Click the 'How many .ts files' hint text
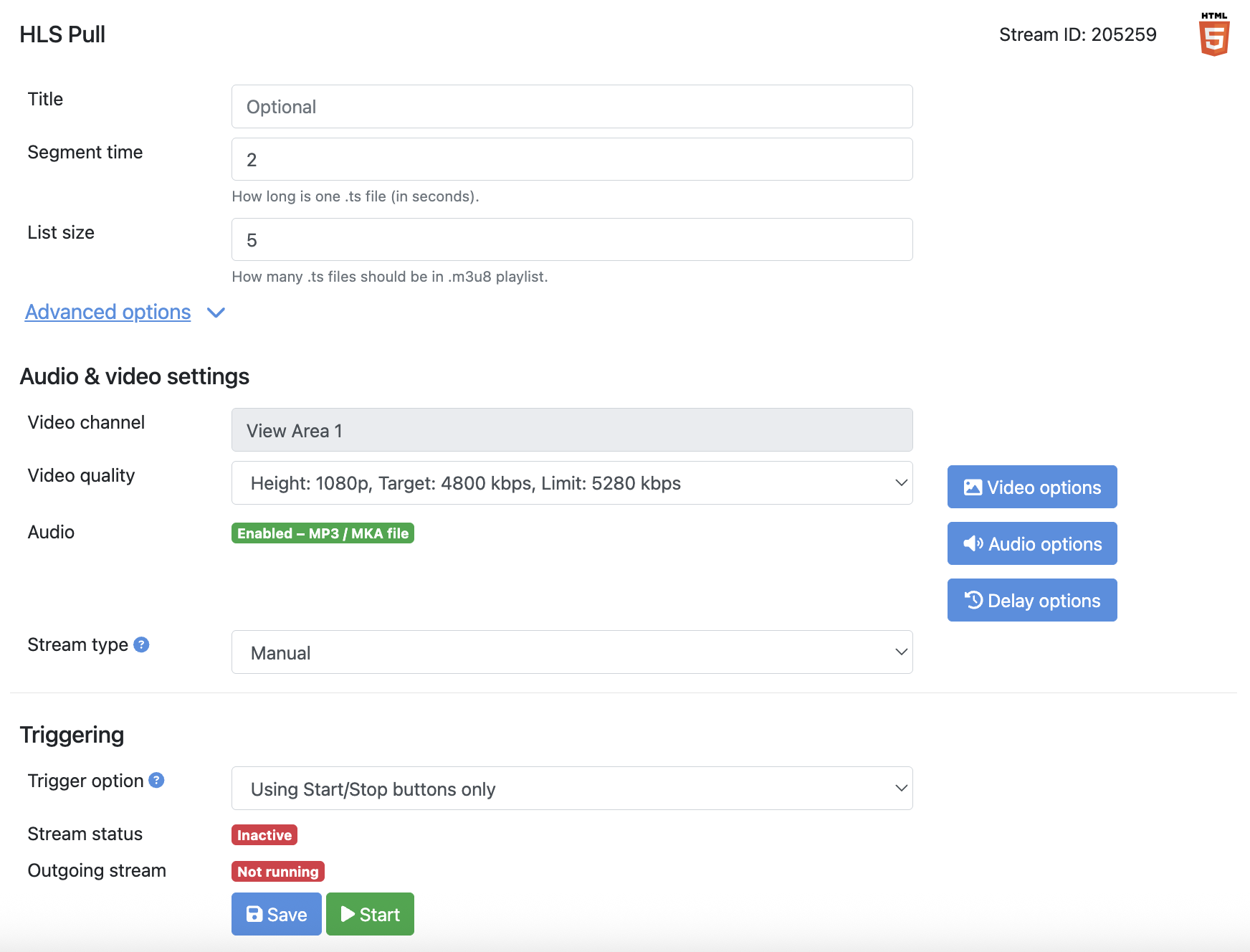The height and width of the screenshot is (952, 1250). (x=390, y=277)
